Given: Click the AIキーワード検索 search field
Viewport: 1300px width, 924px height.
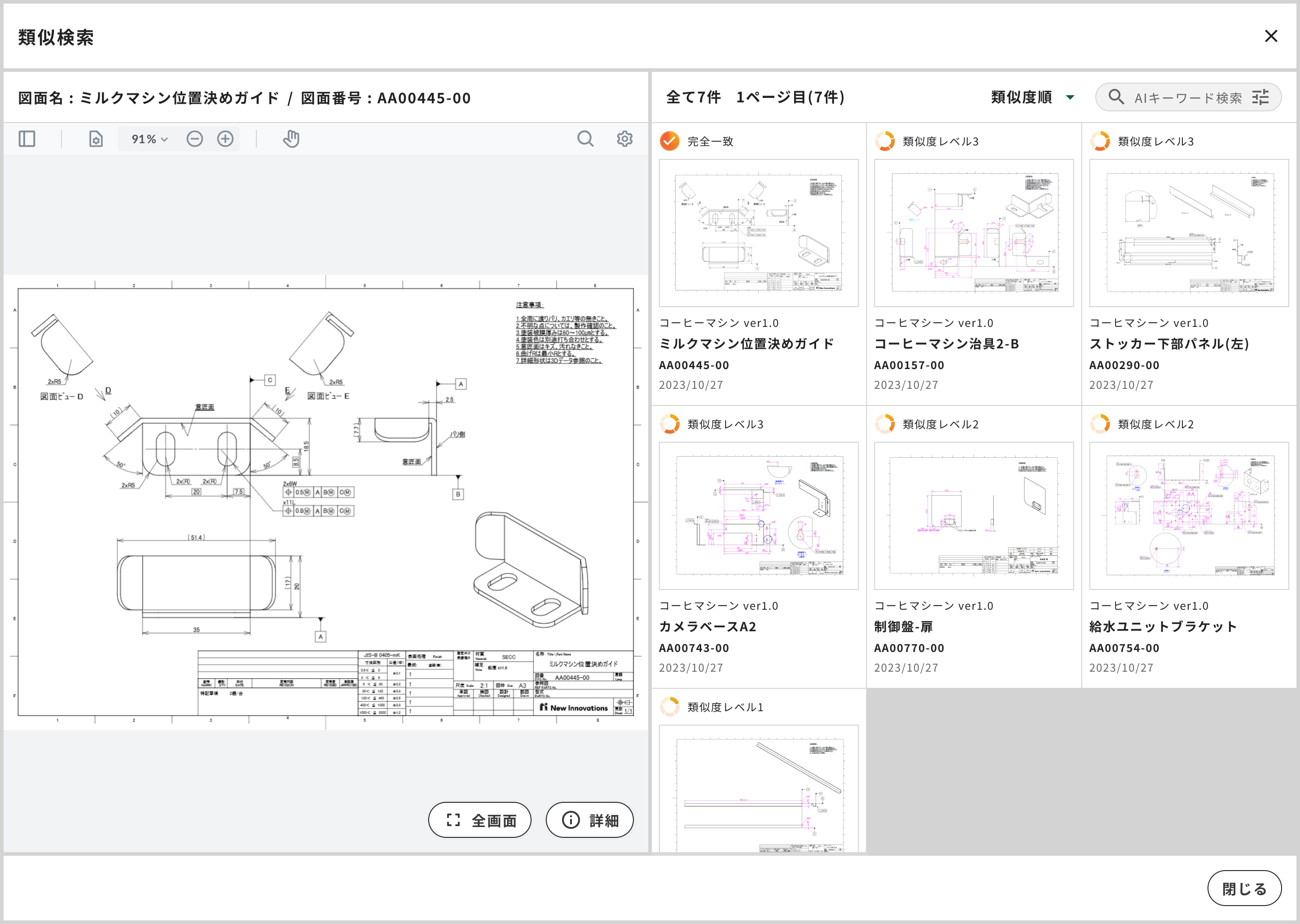Looking at the screenshot, I should tap(1187, 98).
